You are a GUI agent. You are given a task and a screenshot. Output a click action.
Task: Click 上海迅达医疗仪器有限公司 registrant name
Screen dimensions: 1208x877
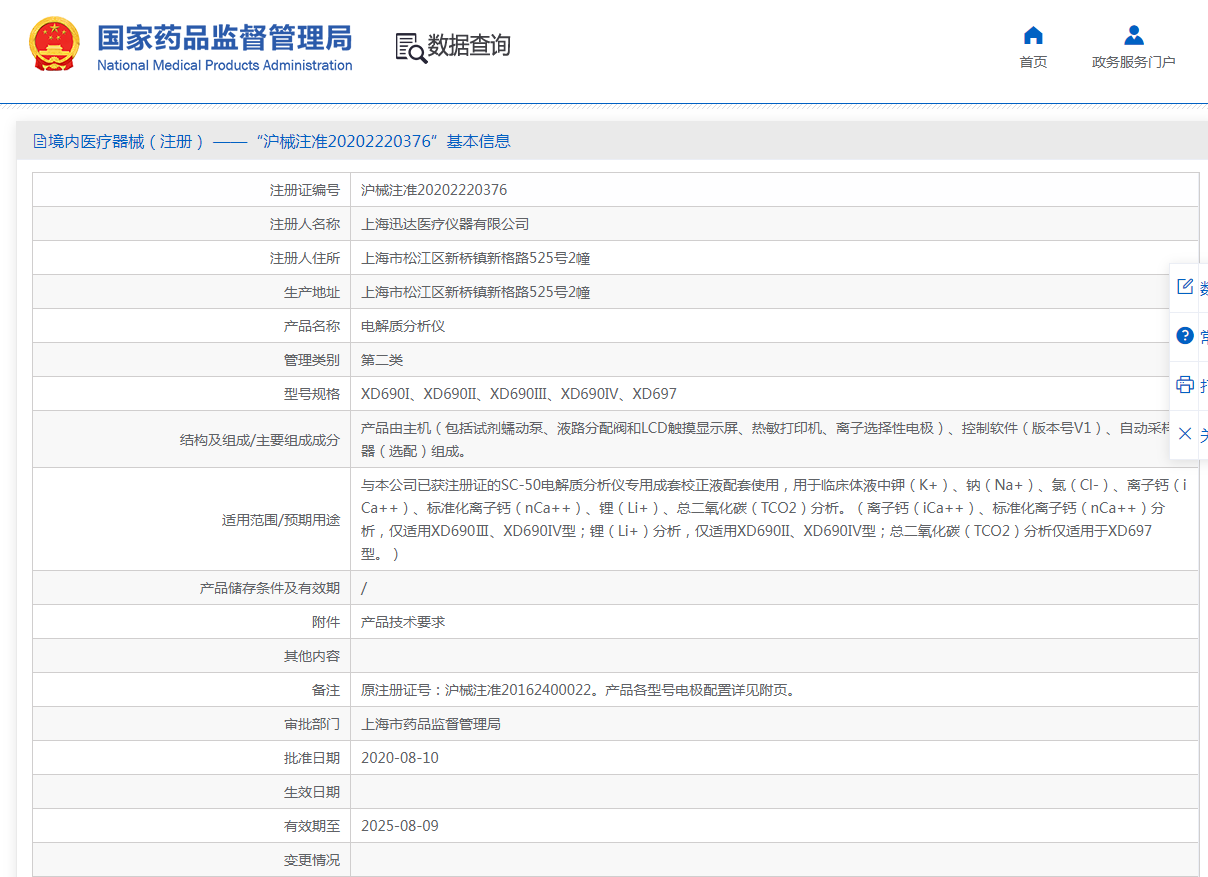click(x=445, y=224)
